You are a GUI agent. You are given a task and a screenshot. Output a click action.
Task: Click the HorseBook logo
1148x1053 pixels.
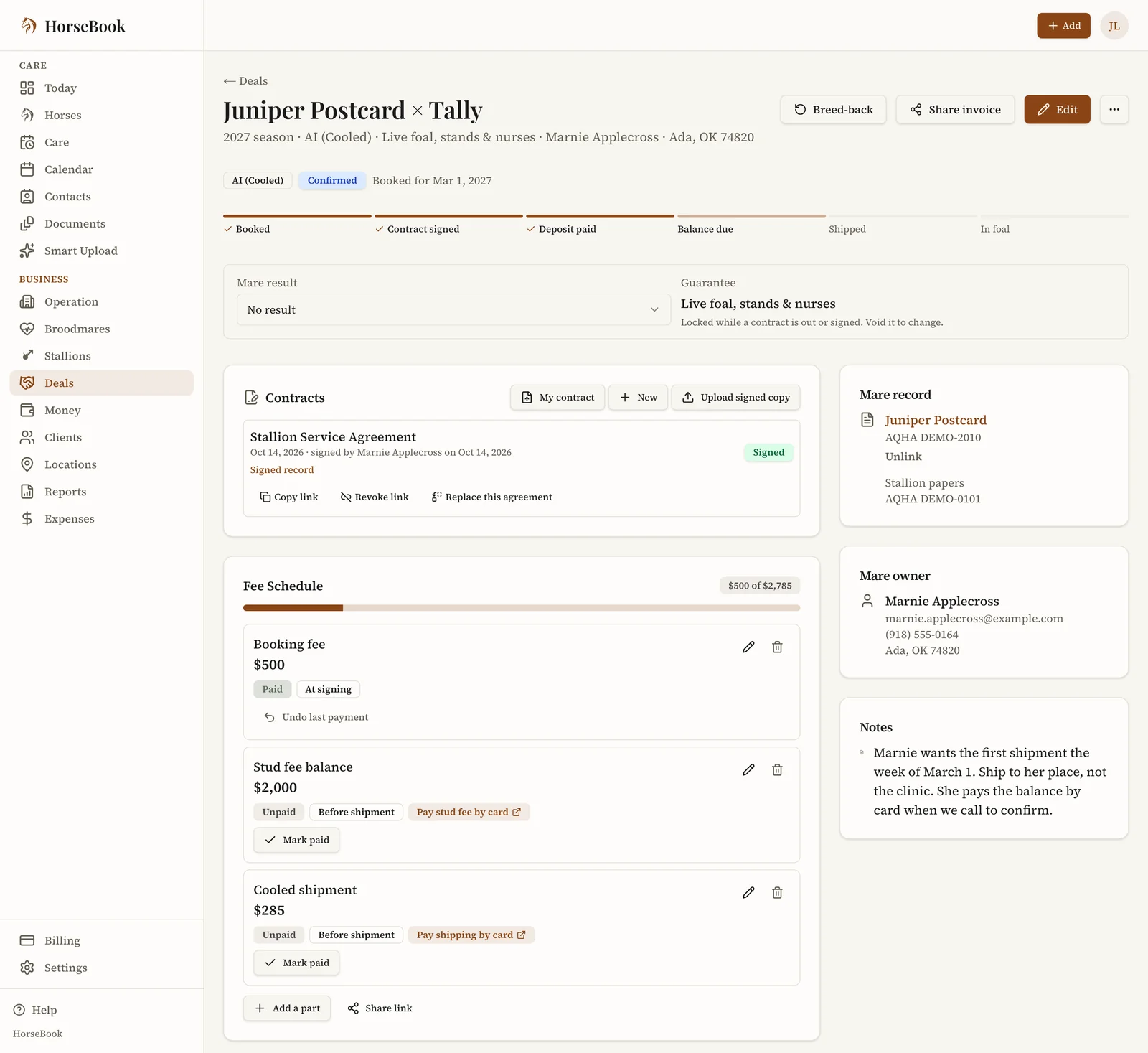72,27
